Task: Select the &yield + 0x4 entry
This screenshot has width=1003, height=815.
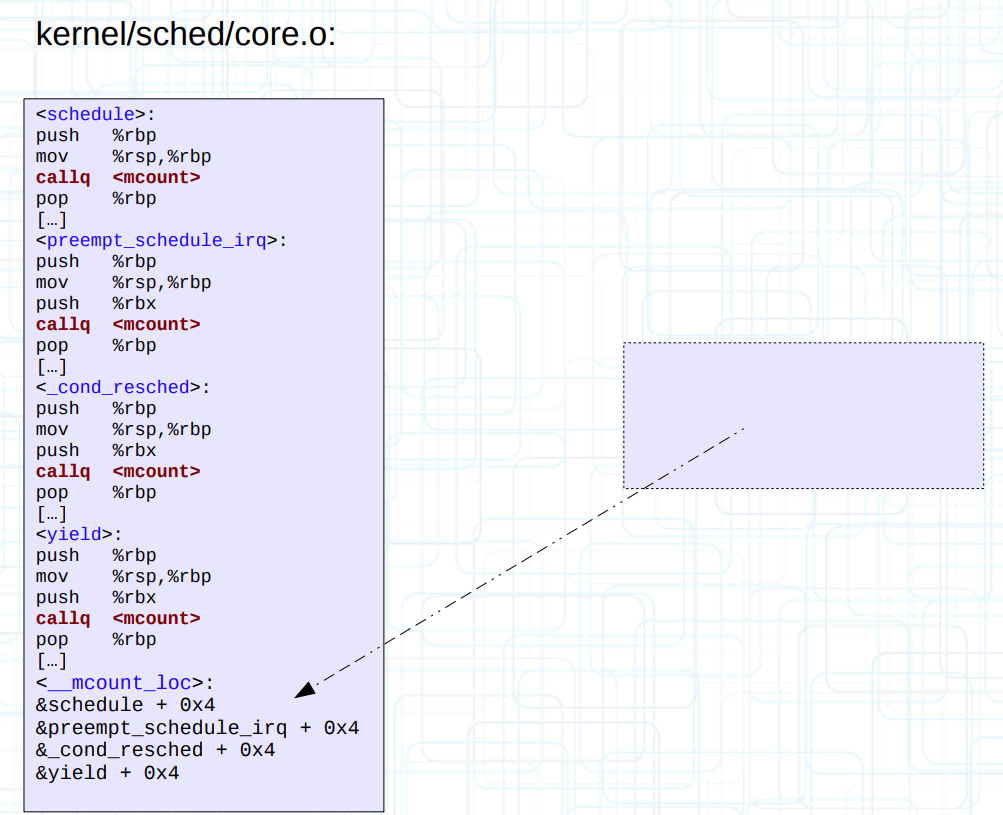Action: 107,773
